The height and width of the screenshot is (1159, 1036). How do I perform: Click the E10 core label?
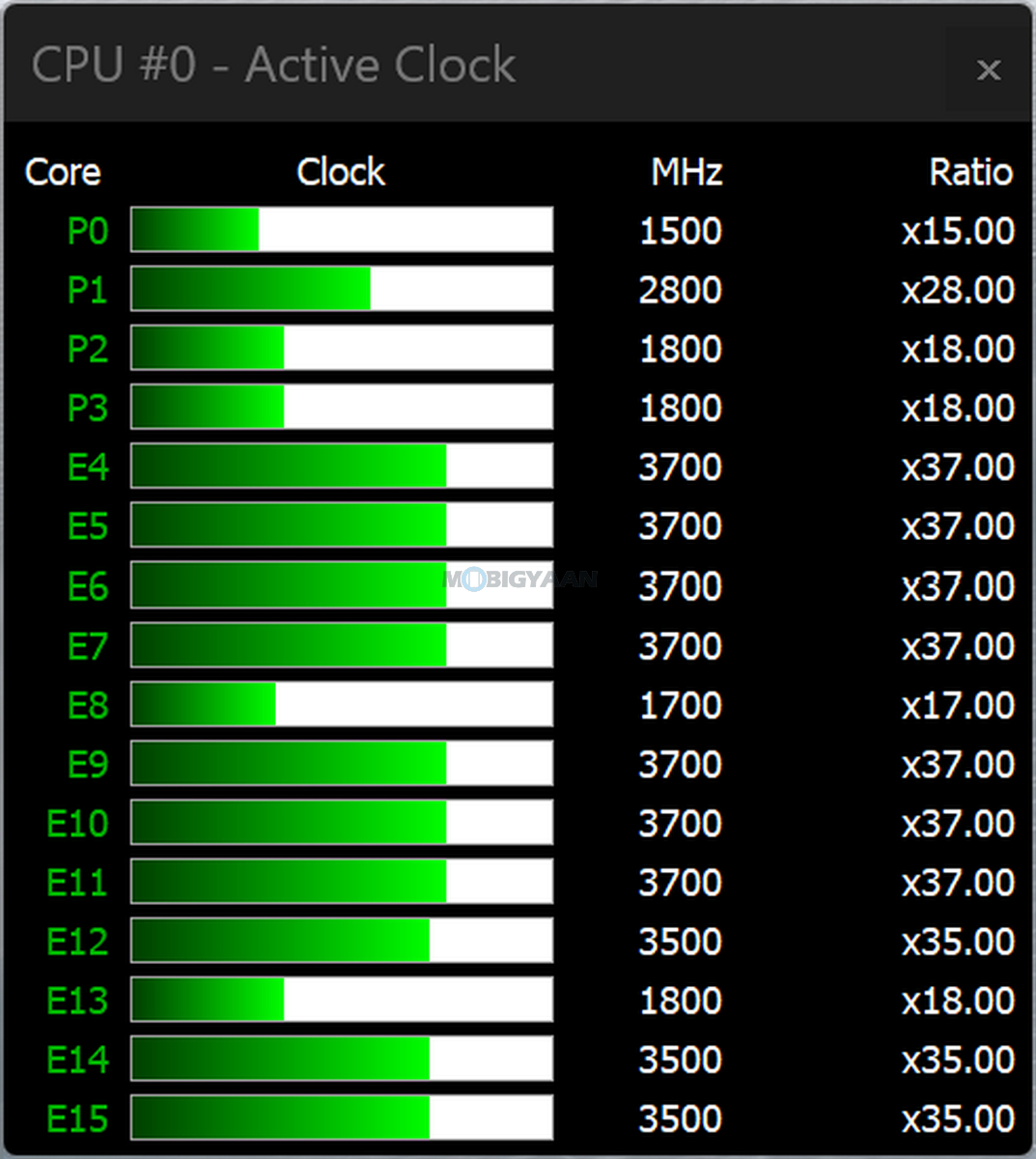pos(77,823)
